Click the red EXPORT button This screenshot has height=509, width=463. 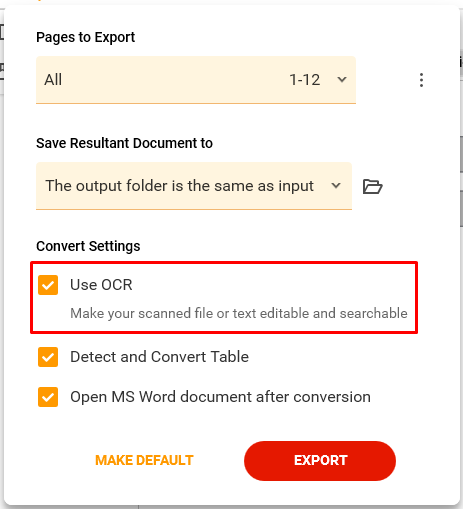click(320, 461)
